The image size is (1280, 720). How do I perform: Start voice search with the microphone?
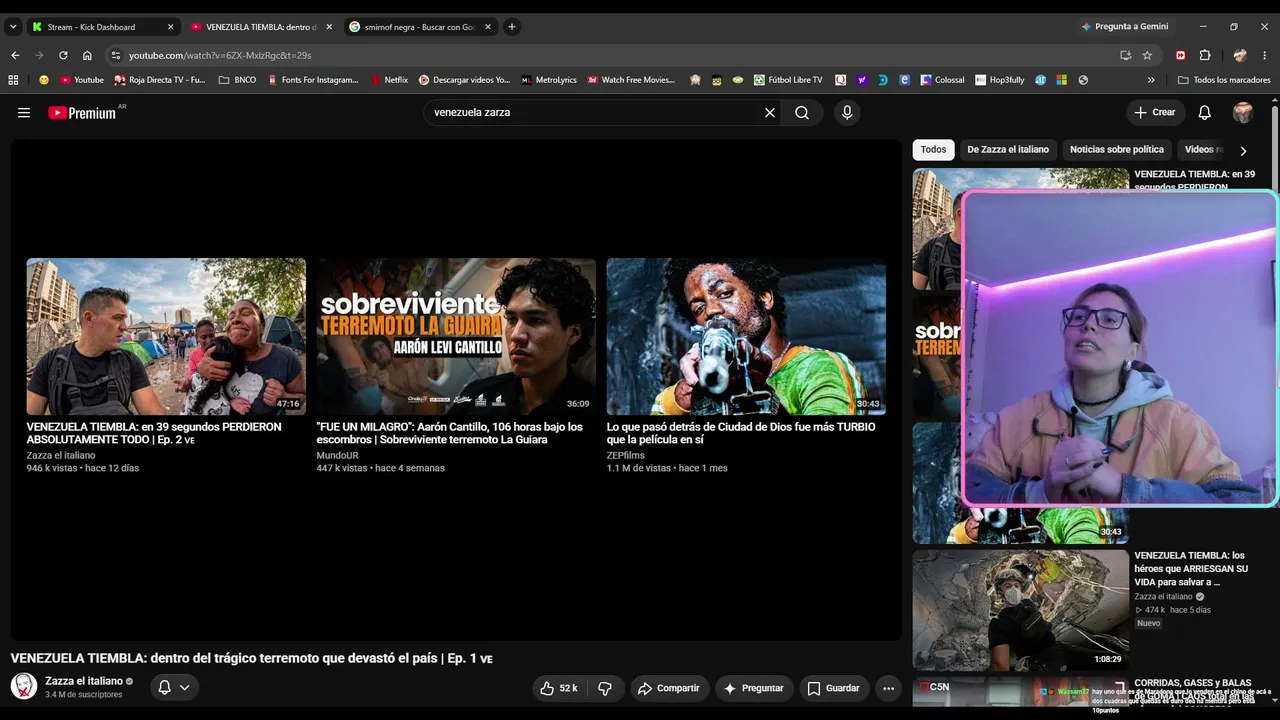point(847,113)
